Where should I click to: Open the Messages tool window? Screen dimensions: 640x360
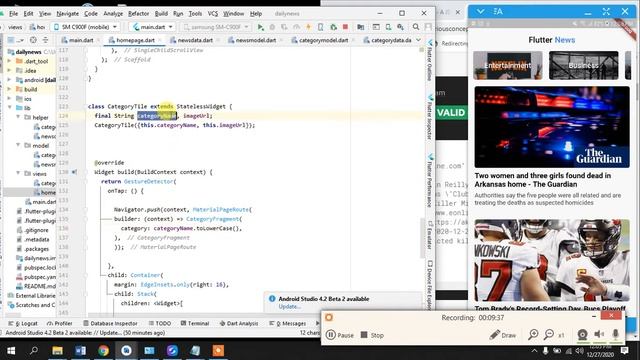(287, 323)
